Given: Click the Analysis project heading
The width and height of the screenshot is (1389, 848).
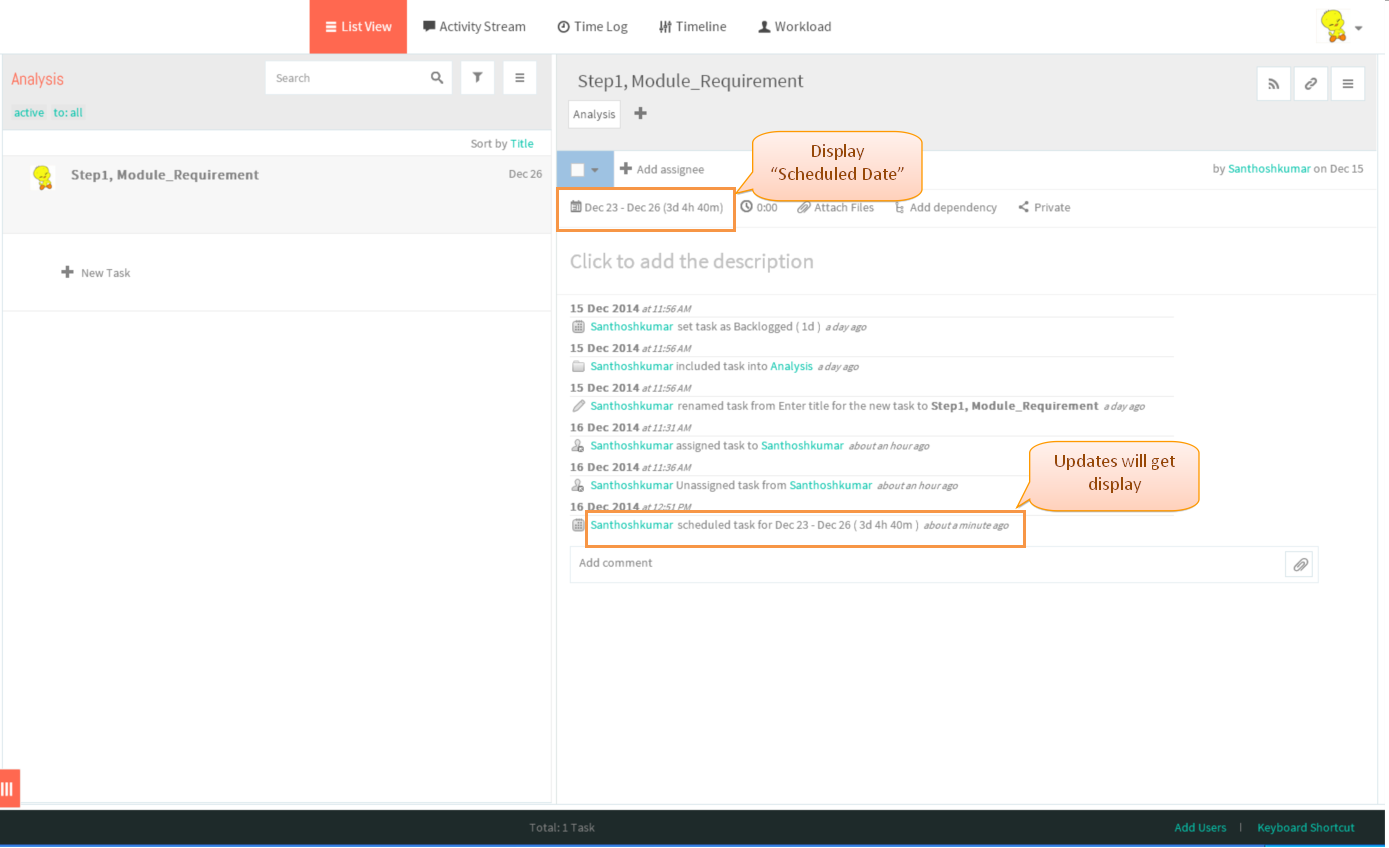Looking at the screenshot, I should (37, 79).
